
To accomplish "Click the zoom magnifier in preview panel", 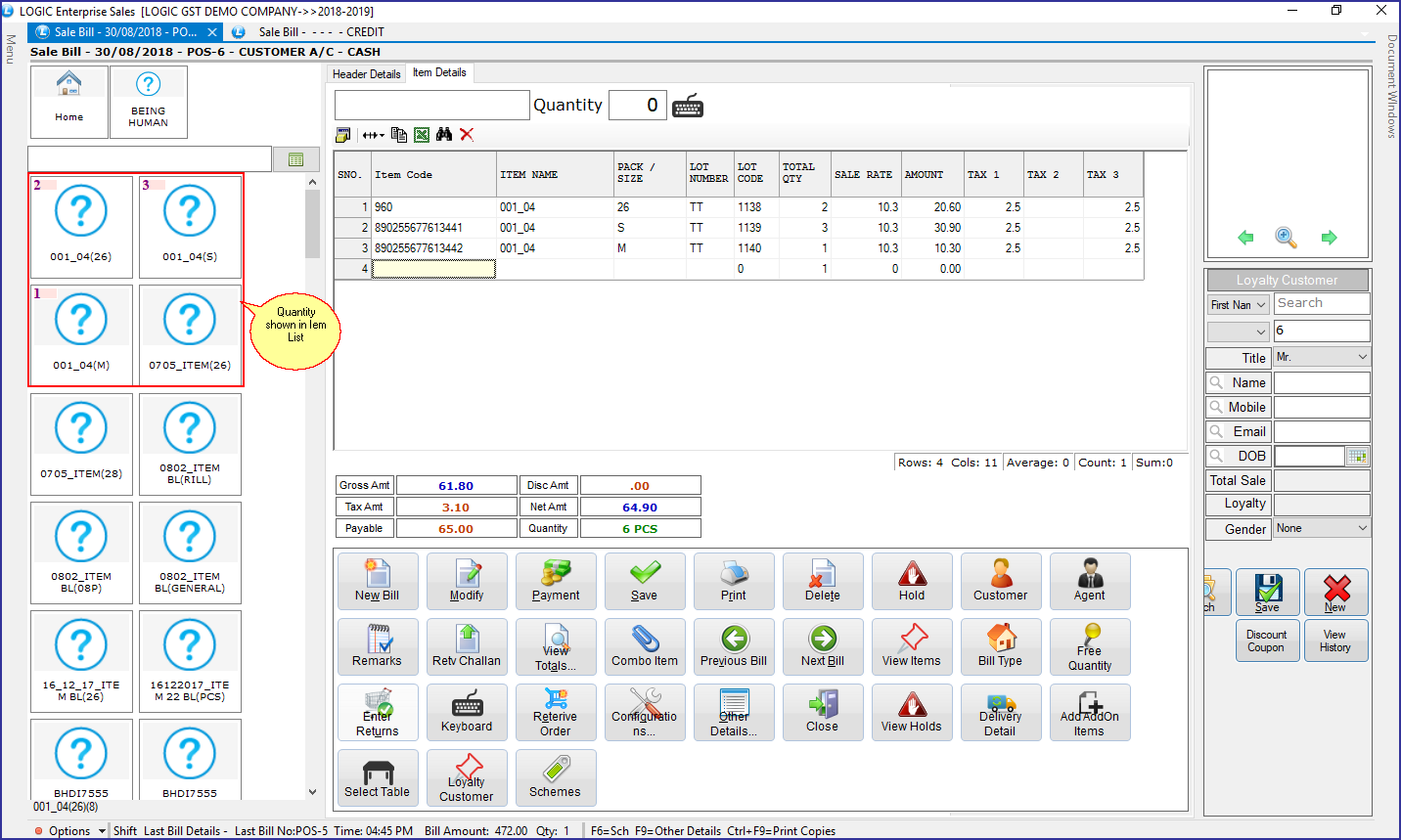I will (1286, 238).
